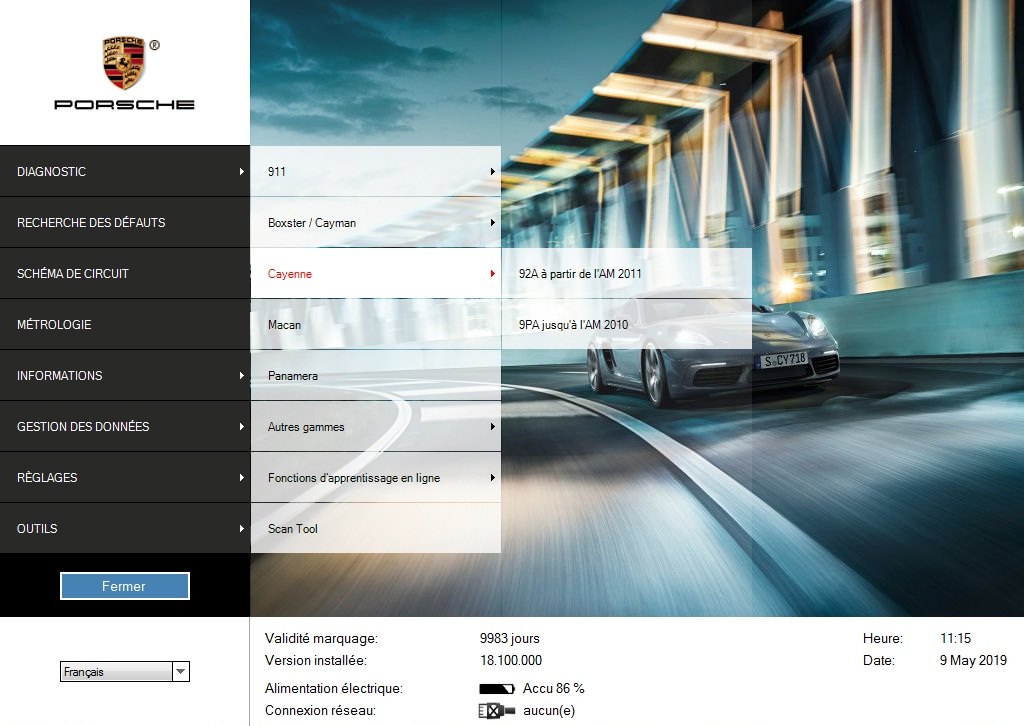1024x726 pixels.
Task: Click 'aucun(e)' network status text
Action: pyautogui.click(x=549, y=710)
